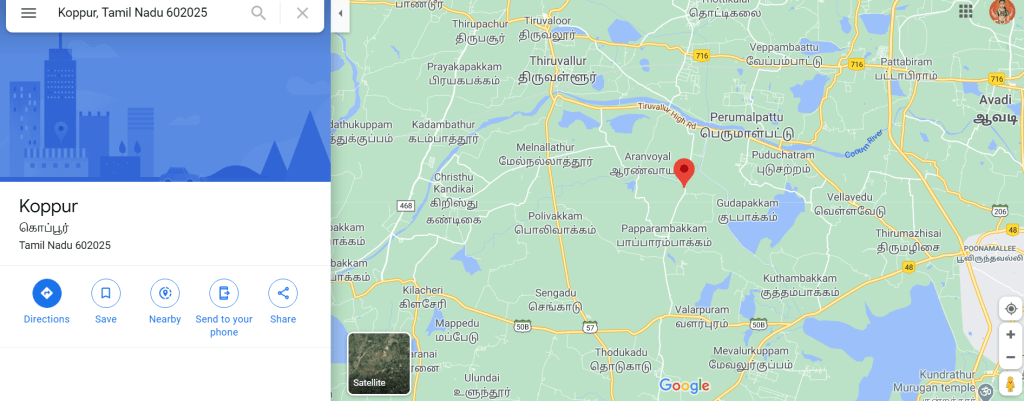Open Google account profile picture
Viewport: 1024px width, 401px height.
tap(1001, 11)
